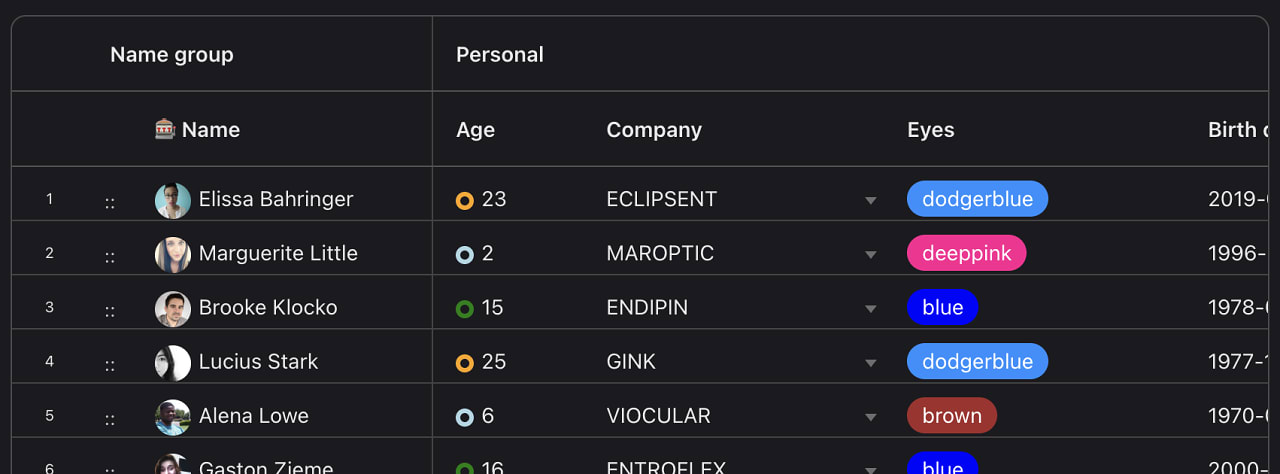
Task: Click the orange age ring next to 23
Action: pyautogui.click(x=464, y=200)
